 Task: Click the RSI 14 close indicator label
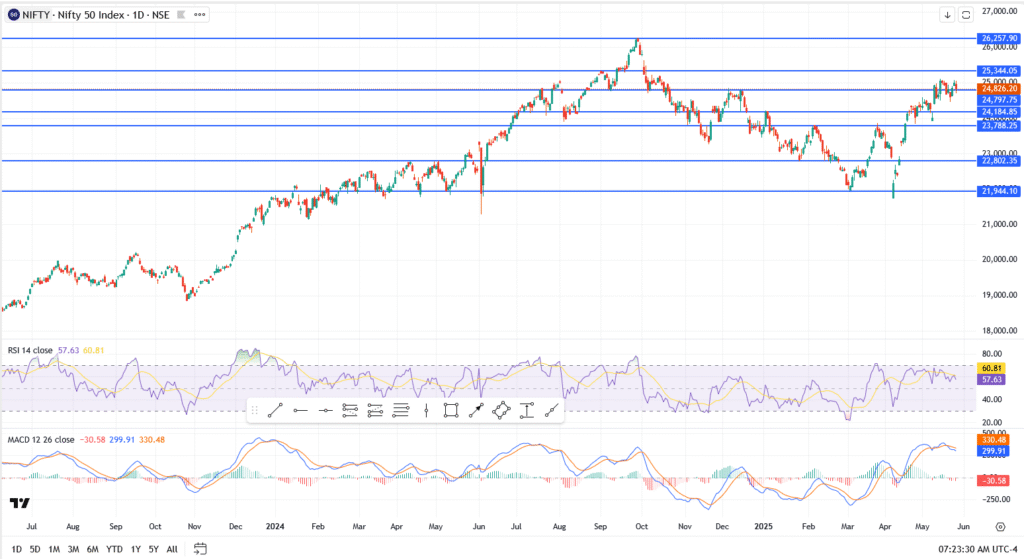coord(30,351)
